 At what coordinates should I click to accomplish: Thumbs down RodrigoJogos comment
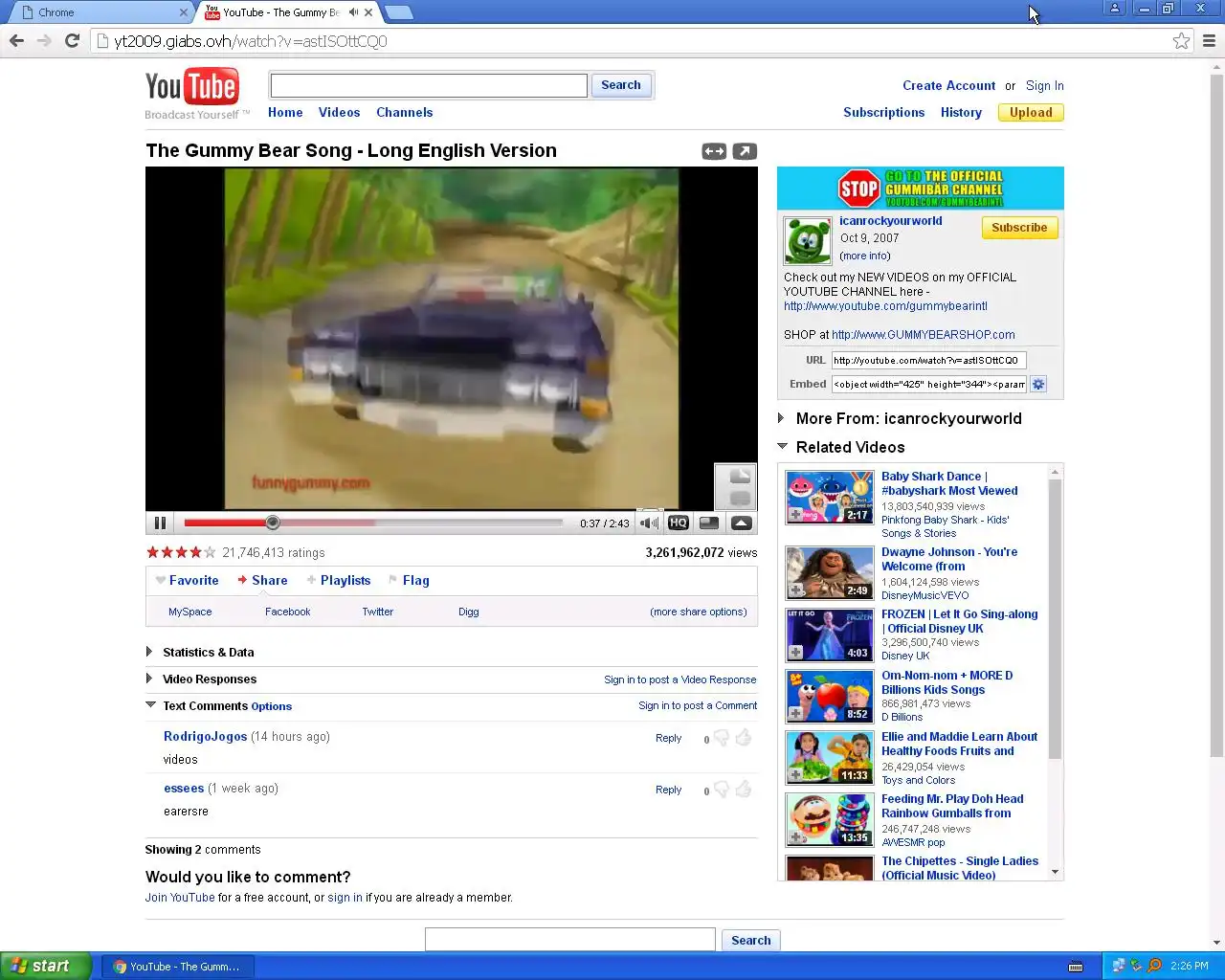722,738
